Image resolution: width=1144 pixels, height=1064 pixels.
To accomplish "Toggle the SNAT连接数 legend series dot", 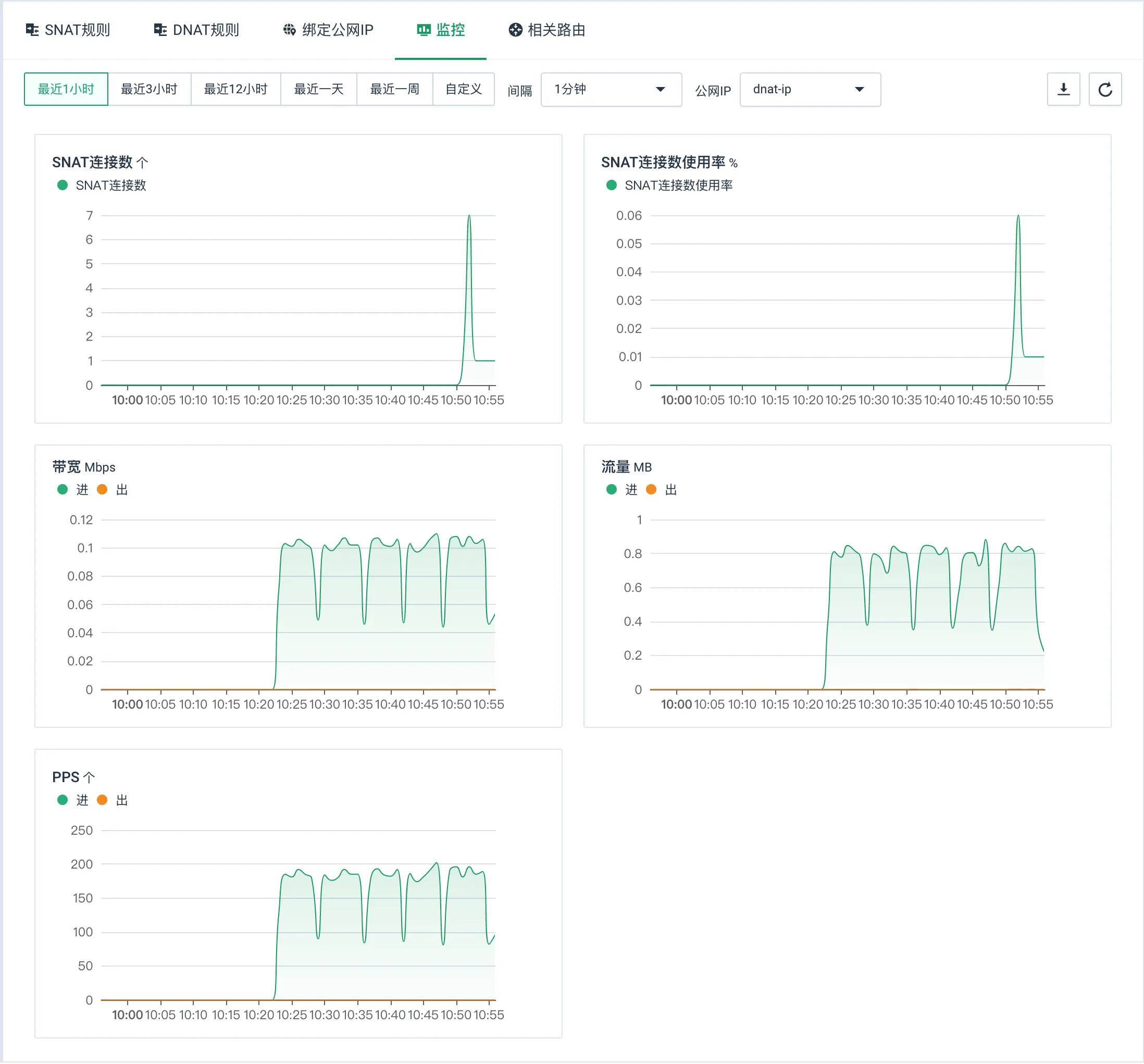I will pyautogui.click(x=63, y=185).
